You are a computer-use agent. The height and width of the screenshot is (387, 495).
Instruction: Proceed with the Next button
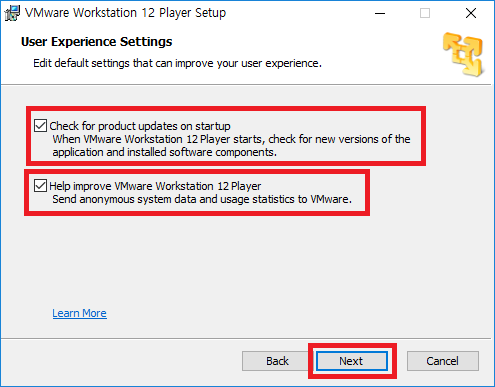point(351,361)
